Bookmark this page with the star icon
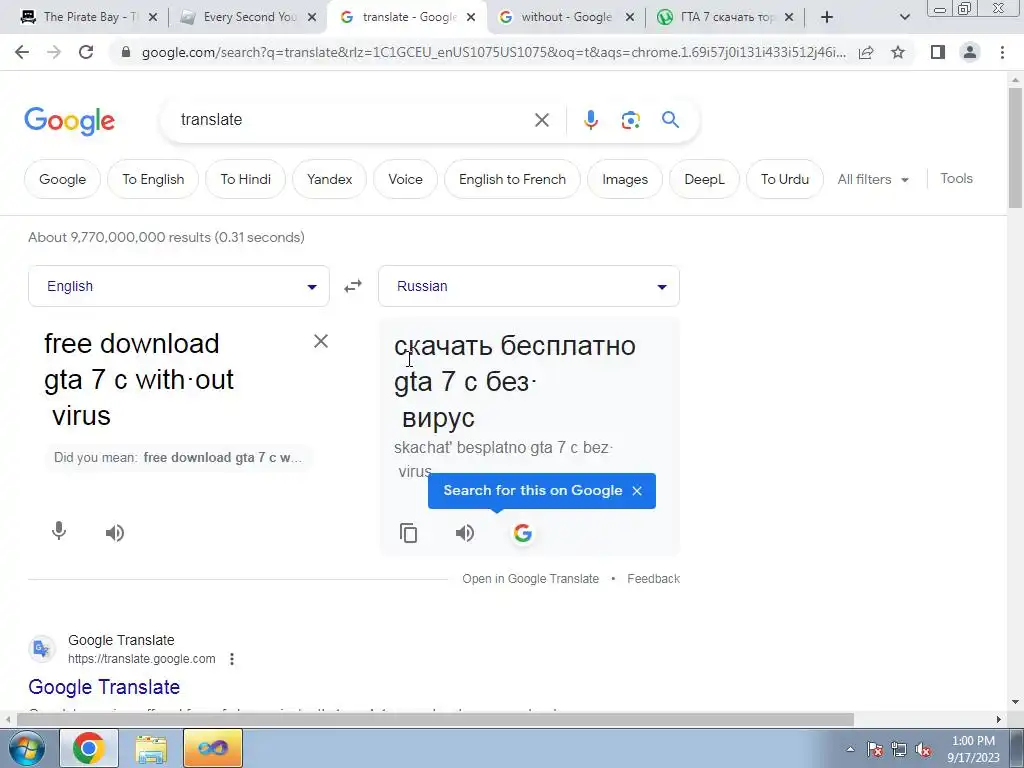 point(898,52)
